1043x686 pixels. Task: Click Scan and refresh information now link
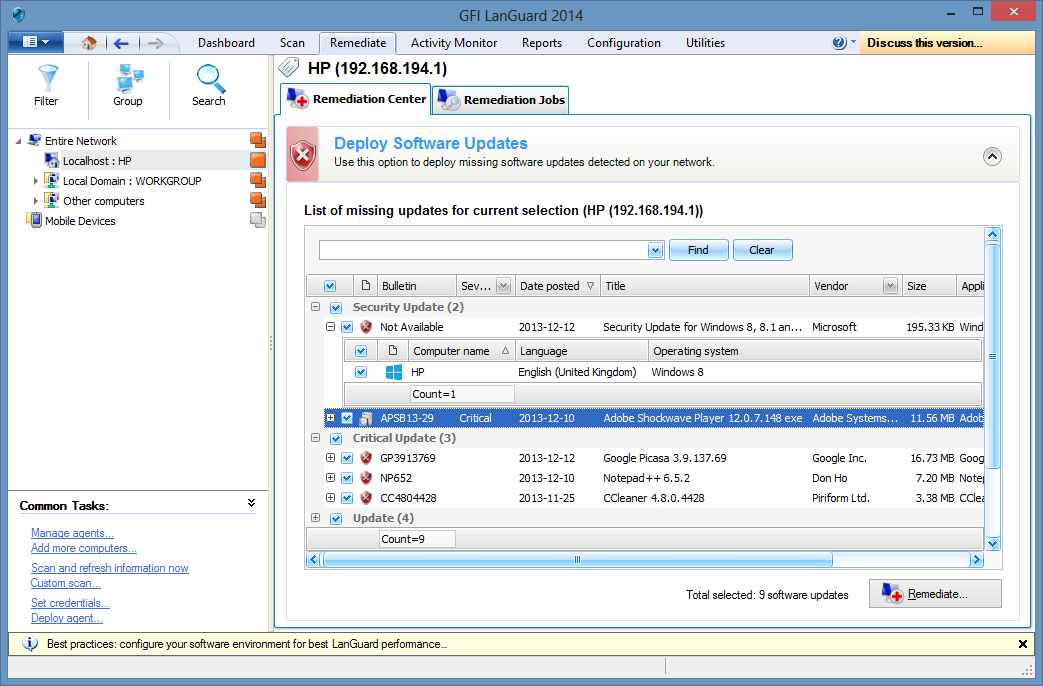point(110,568)
